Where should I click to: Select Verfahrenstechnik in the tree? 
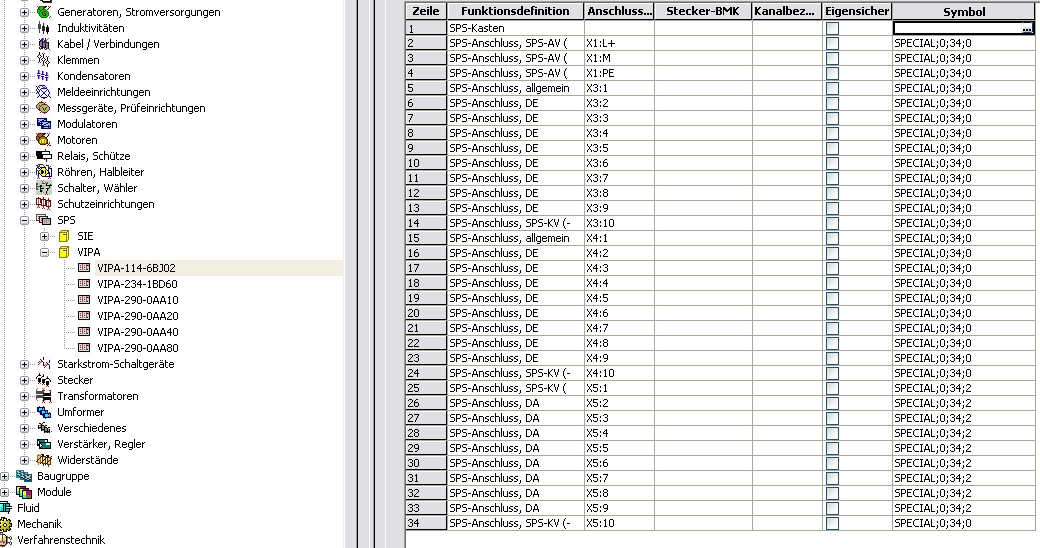pos(61,540)
